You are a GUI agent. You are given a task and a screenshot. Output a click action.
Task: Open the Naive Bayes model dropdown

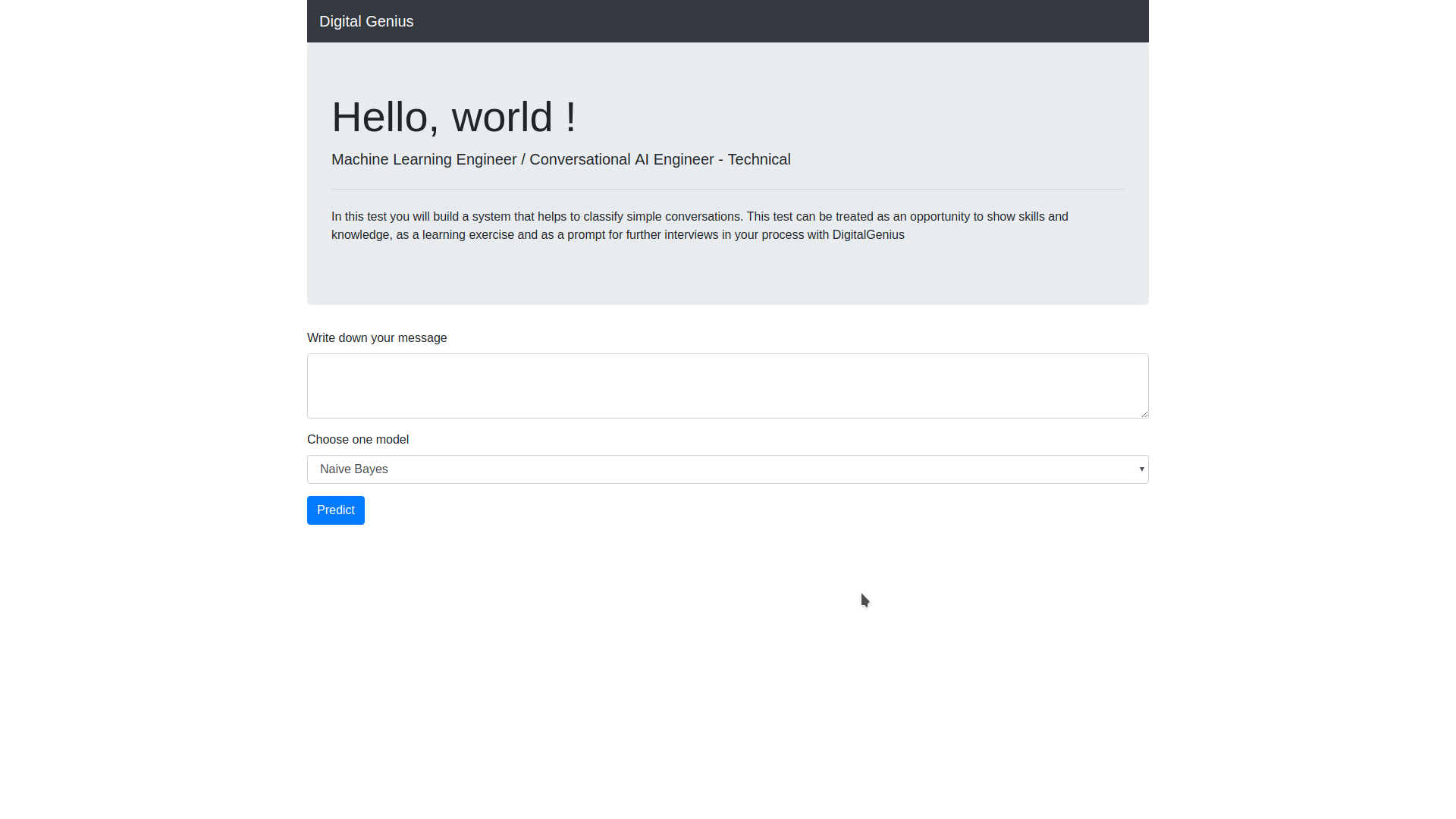click(x=726, y=469)
